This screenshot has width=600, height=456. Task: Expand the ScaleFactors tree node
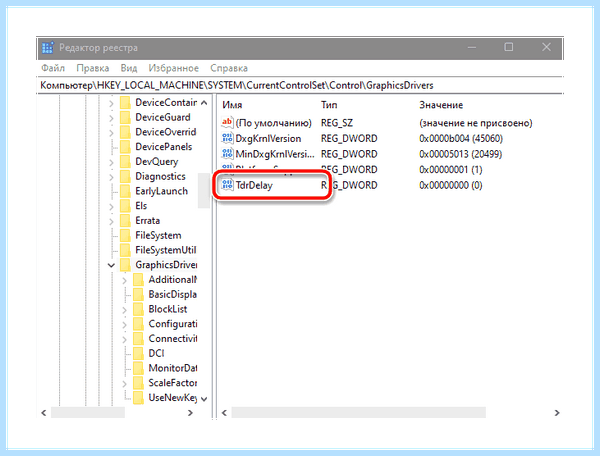pyautogui.click(x=124, y=384)
